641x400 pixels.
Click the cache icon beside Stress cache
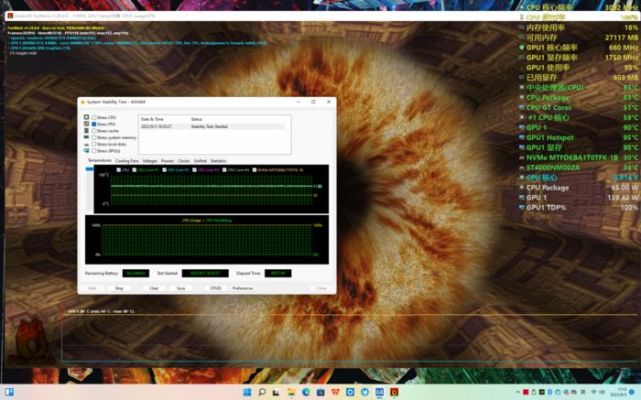tap(86, 130)
